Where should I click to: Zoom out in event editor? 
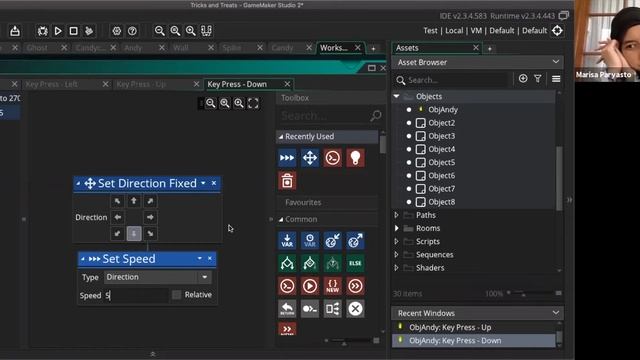(x=211, y=103)
